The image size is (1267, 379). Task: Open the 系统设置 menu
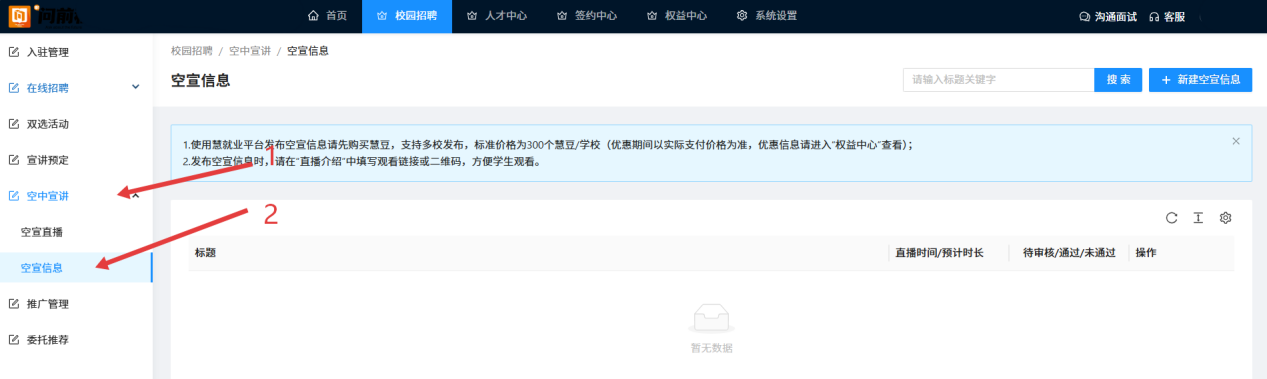tap(766, 16)
